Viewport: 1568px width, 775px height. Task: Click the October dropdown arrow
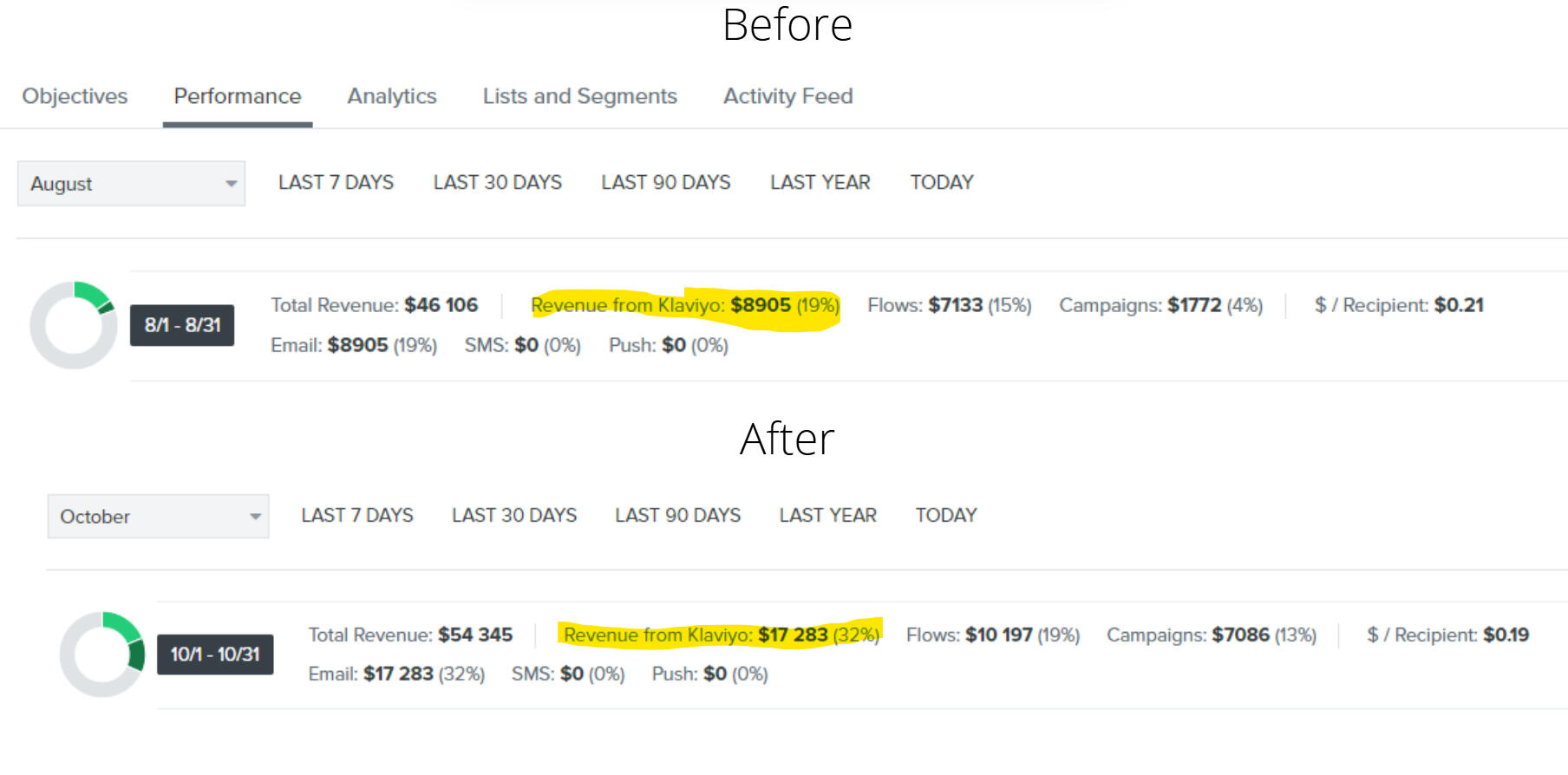(x=255, y=517)
